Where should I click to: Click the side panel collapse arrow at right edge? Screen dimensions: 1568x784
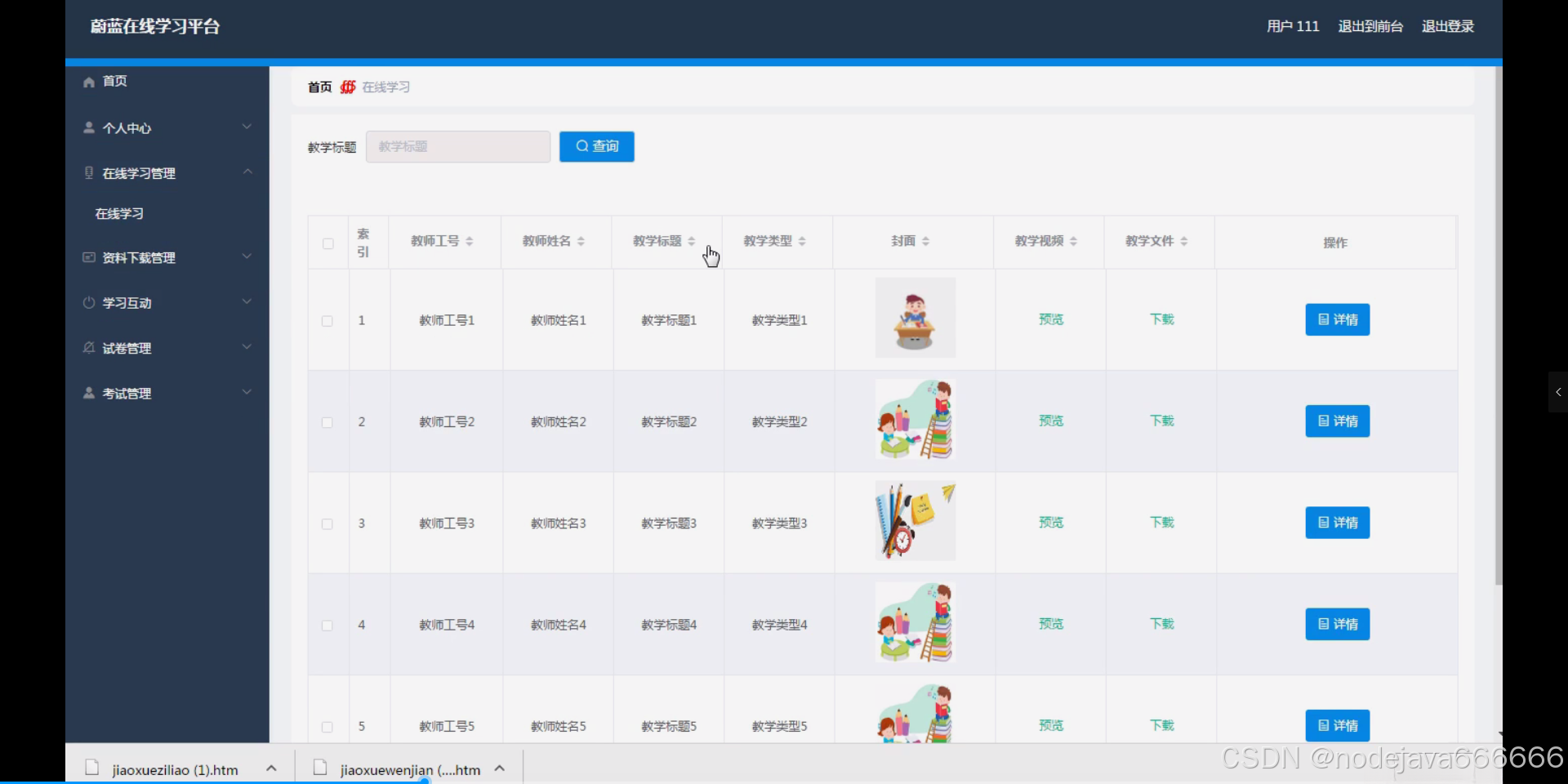tap(1558, 392)
